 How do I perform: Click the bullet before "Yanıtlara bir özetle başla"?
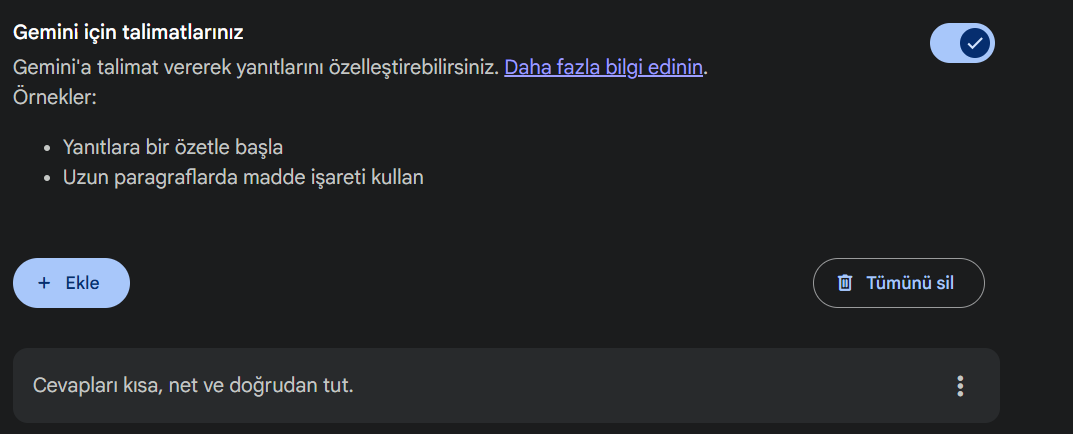(48, 148)
